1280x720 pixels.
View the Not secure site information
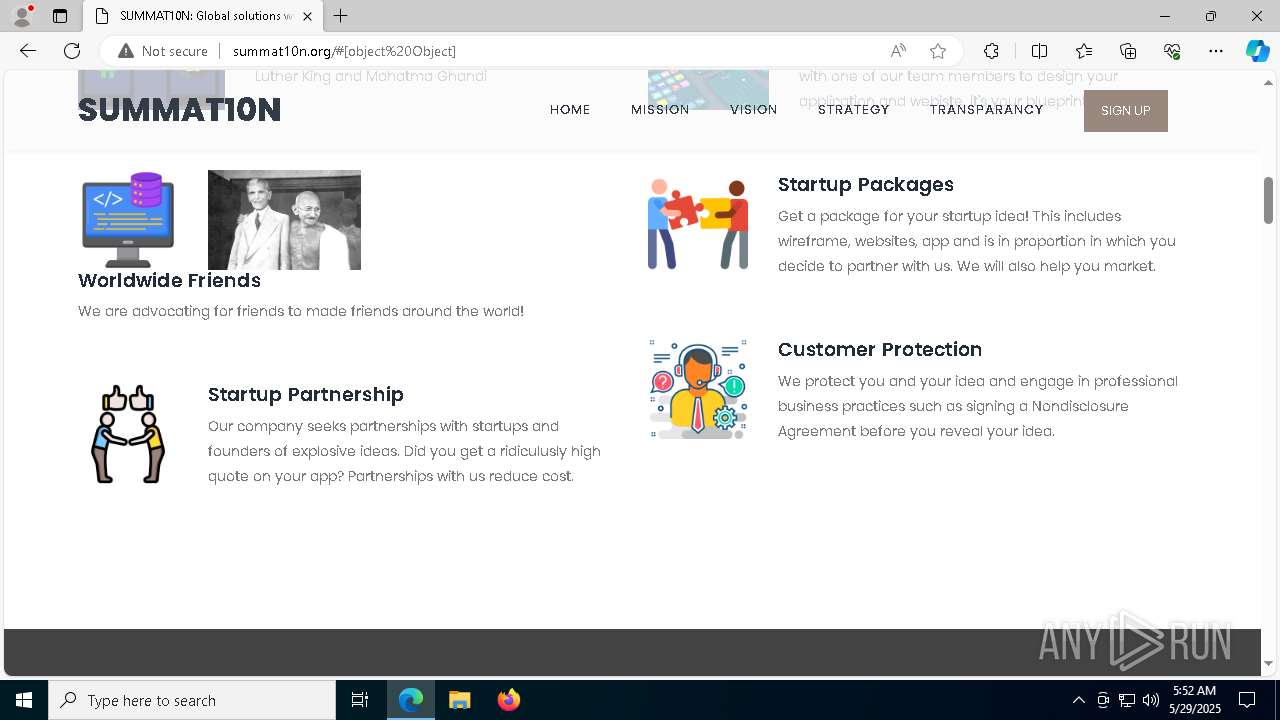(163, 51)
